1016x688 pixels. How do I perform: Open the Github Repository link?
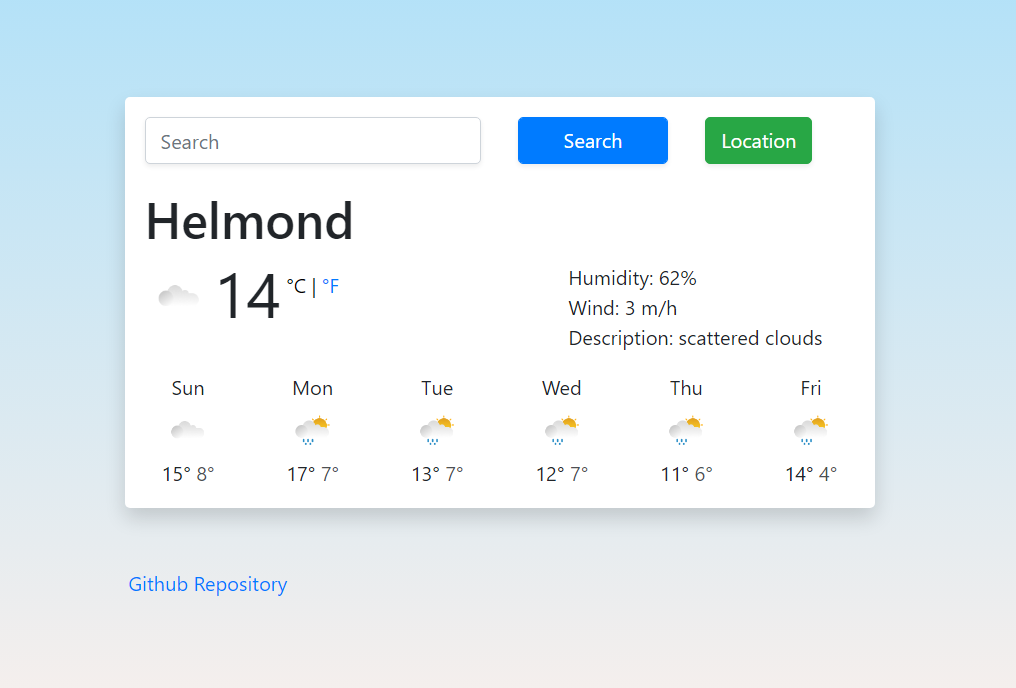click(x=207, y=584)
